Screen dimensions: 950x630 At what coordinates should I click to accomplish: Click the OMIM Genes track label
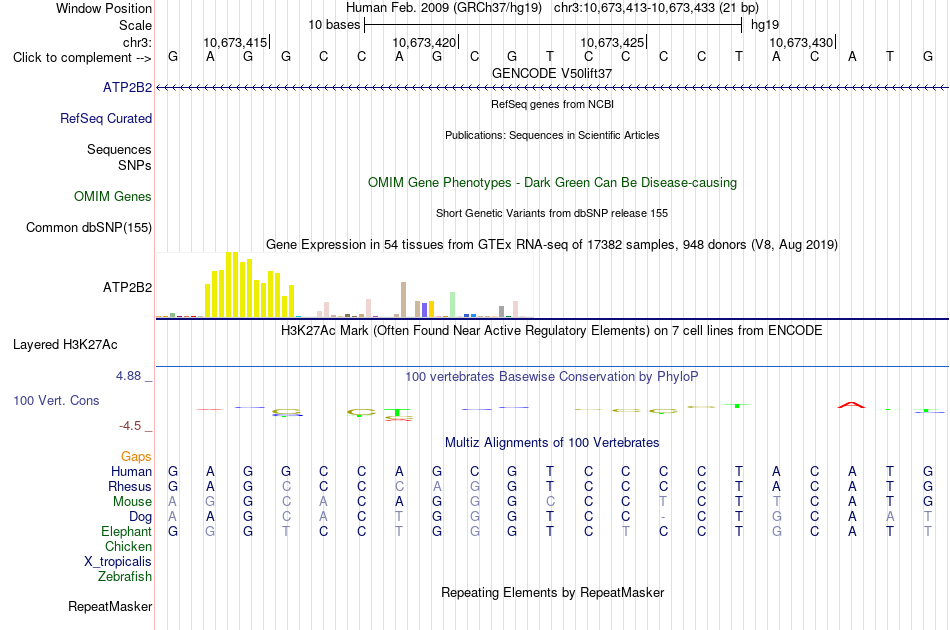point(113,196)
